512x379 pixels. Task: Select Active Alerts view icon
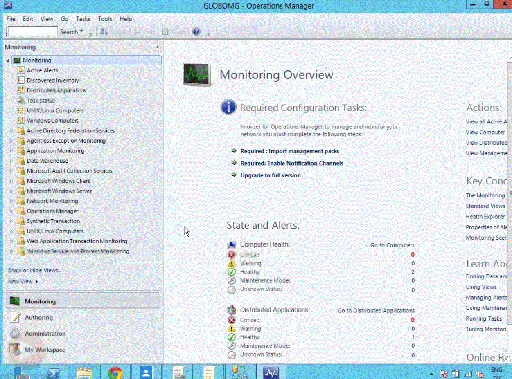pyautogui.click(x=21, y=70)
